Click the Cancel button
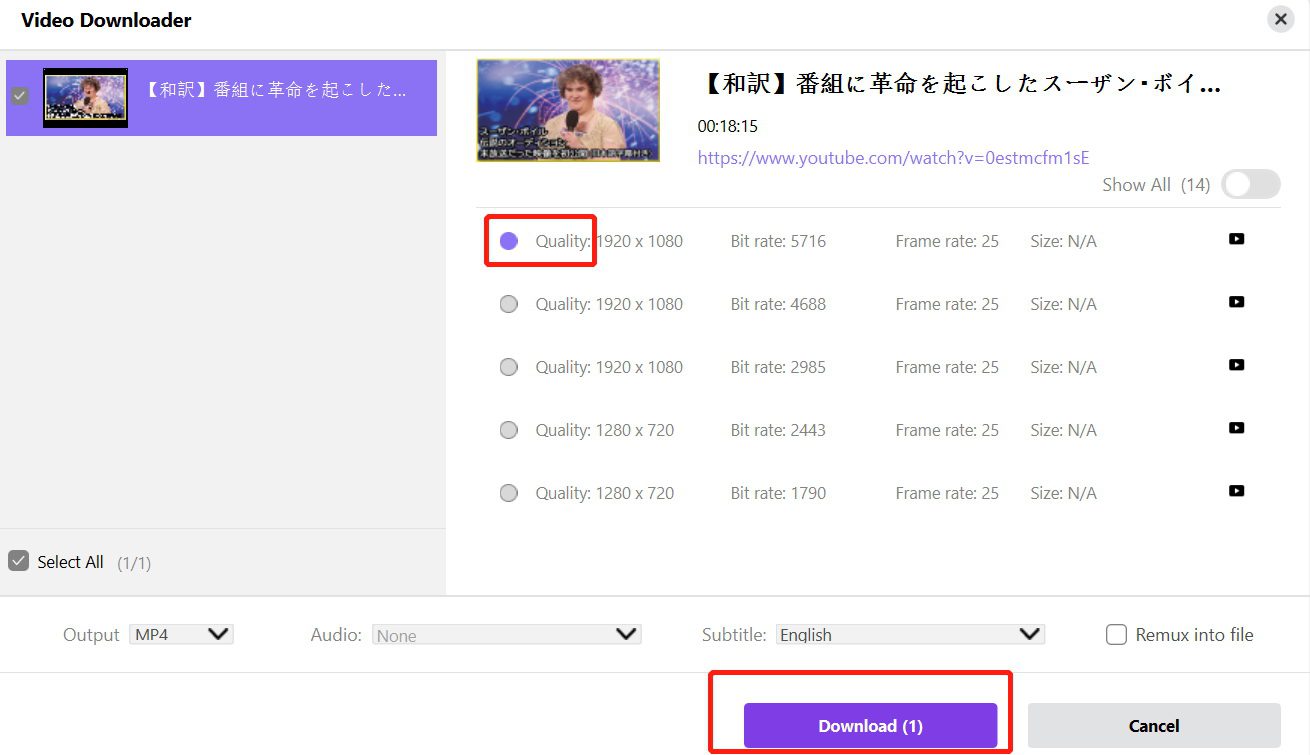This screenshot has height=755, width=1310. [1154, 726]
